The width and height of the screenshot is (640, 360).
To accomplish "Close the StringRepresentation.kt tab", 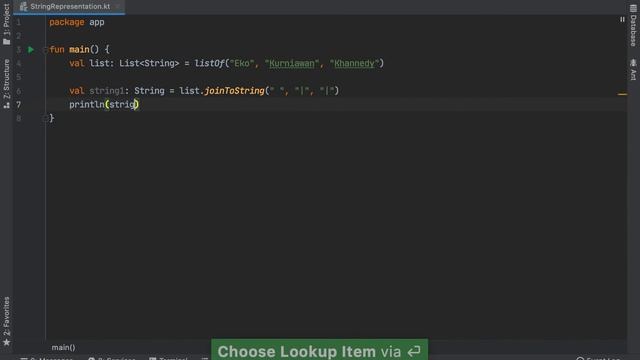I will pos(118,7).
